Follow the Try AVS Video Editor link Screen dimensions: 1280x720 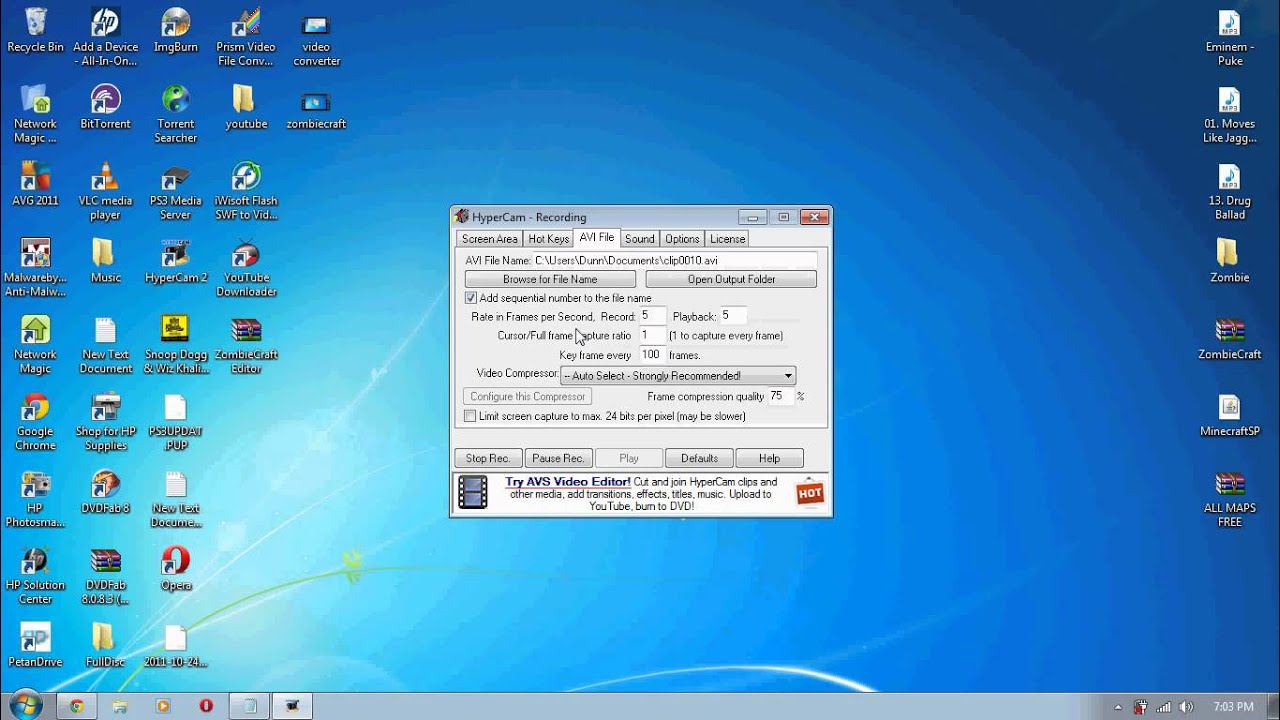[x=568, y=482]
